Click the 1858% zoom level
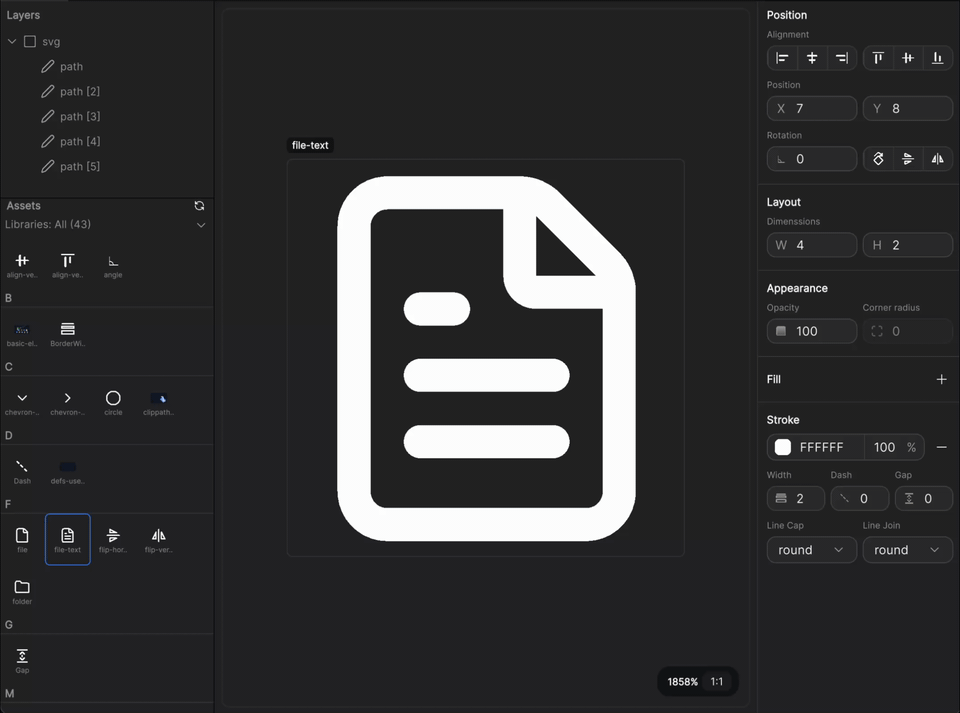This screenshot has height=713, width=960. pos(682,682)
